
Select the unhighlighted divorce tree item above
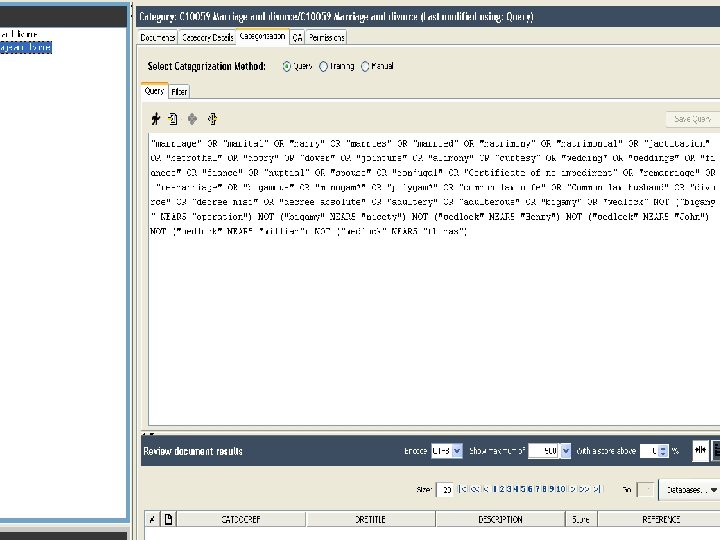coord(19,34)
